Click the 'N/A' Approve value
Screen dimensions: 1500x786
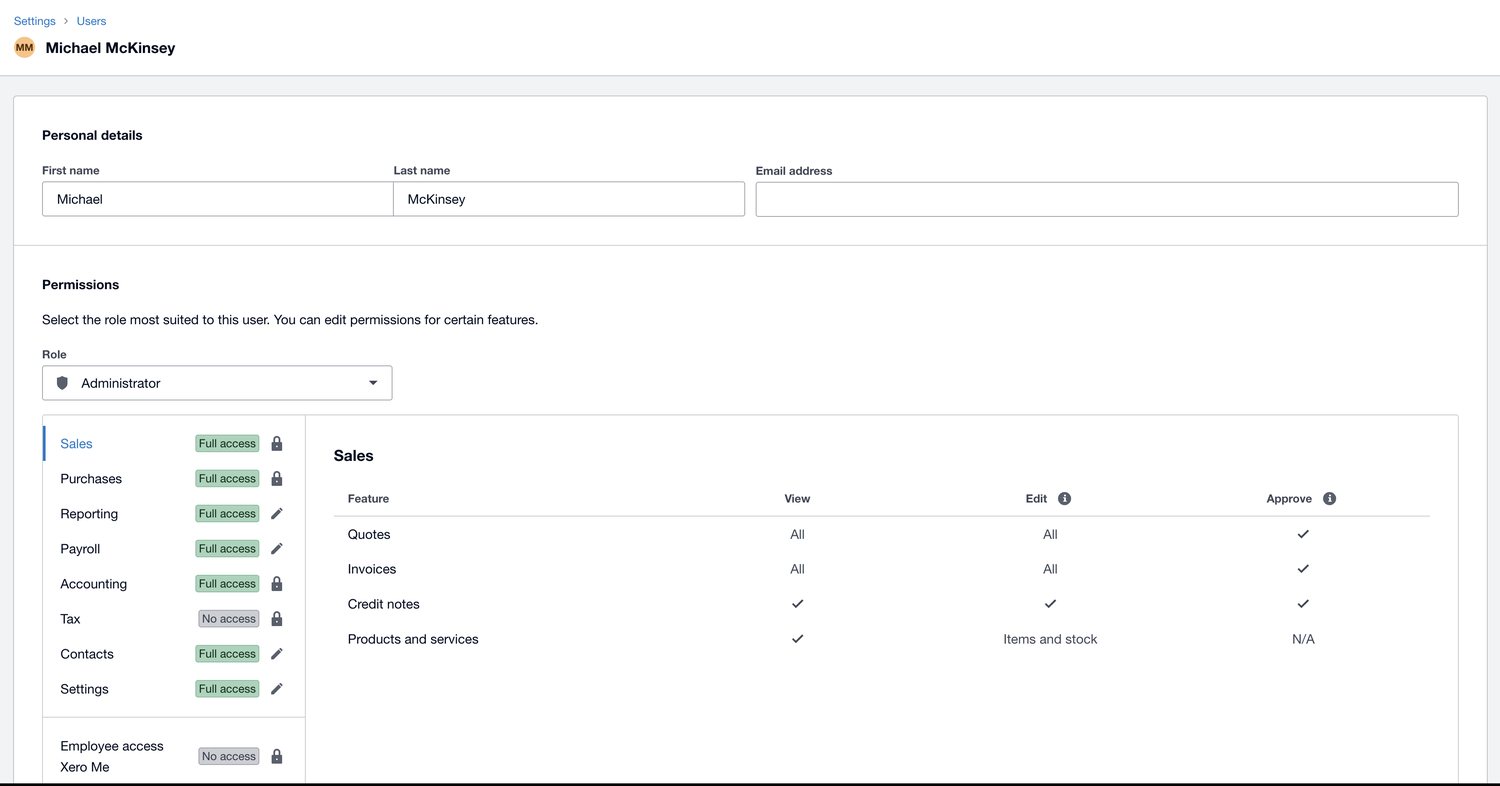[x=1303, y=639]
